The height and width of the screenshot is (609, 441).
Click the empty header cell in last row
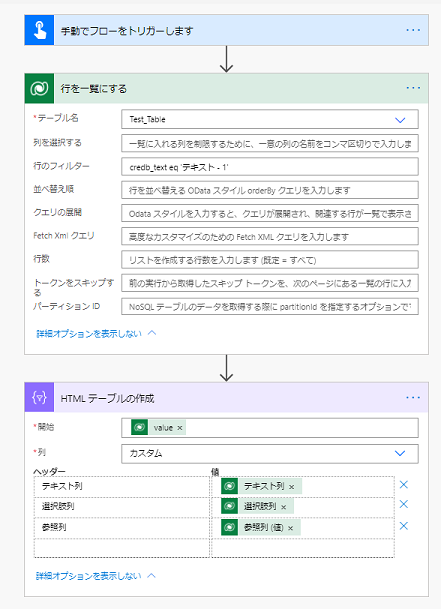coord(122,548)
